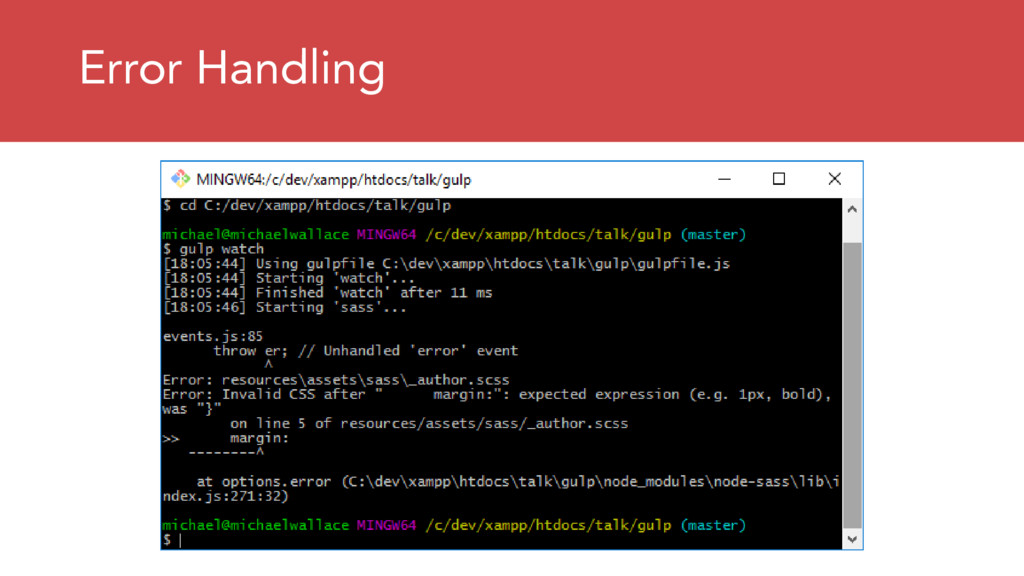The width and height of the screenshot is (1024, 576).
Task: Click the 'at options.error' stack trace line
Action: [x=518, y=482]
